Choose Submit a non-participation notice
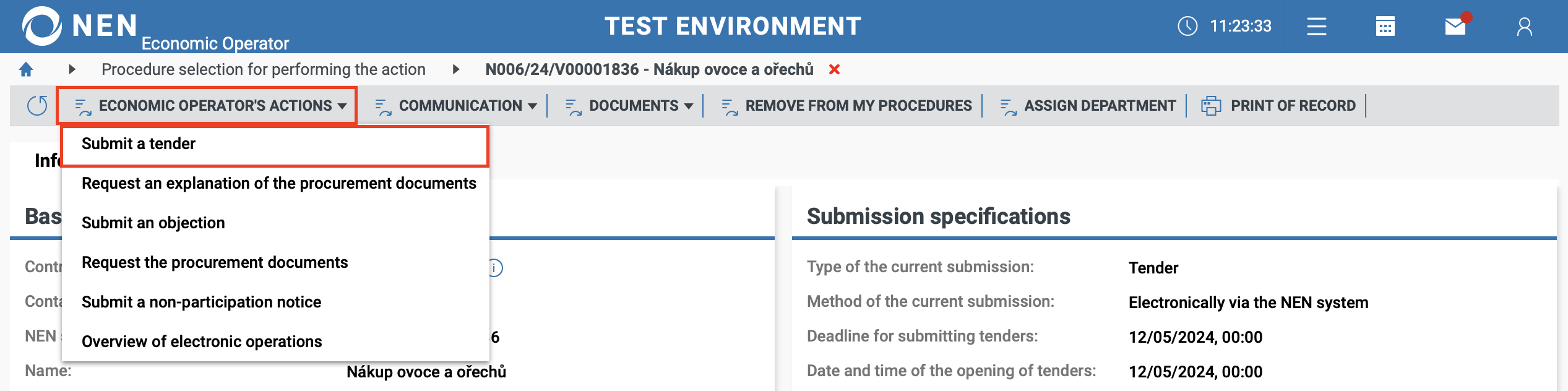The width and height of the screenshot is (1568, 391). coord(201,303)
